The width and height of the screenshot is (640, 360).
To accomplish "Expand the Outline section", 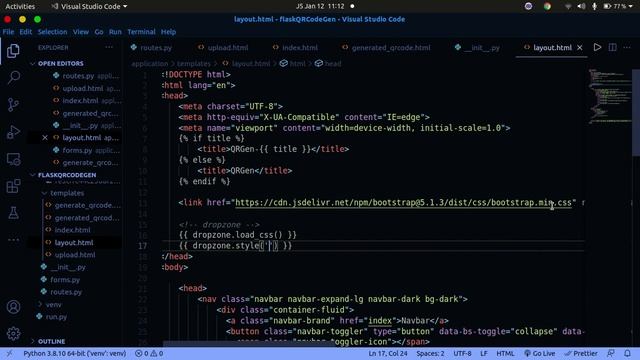I will 51,341.
